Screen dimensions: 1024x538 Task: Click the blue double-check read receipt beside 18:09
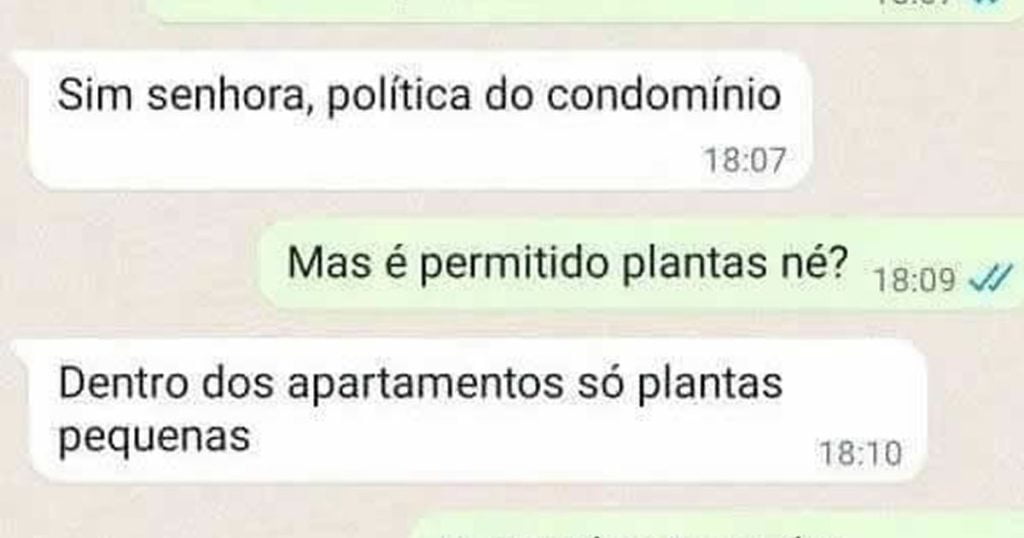pyautogui.click(x=991, y=277)
